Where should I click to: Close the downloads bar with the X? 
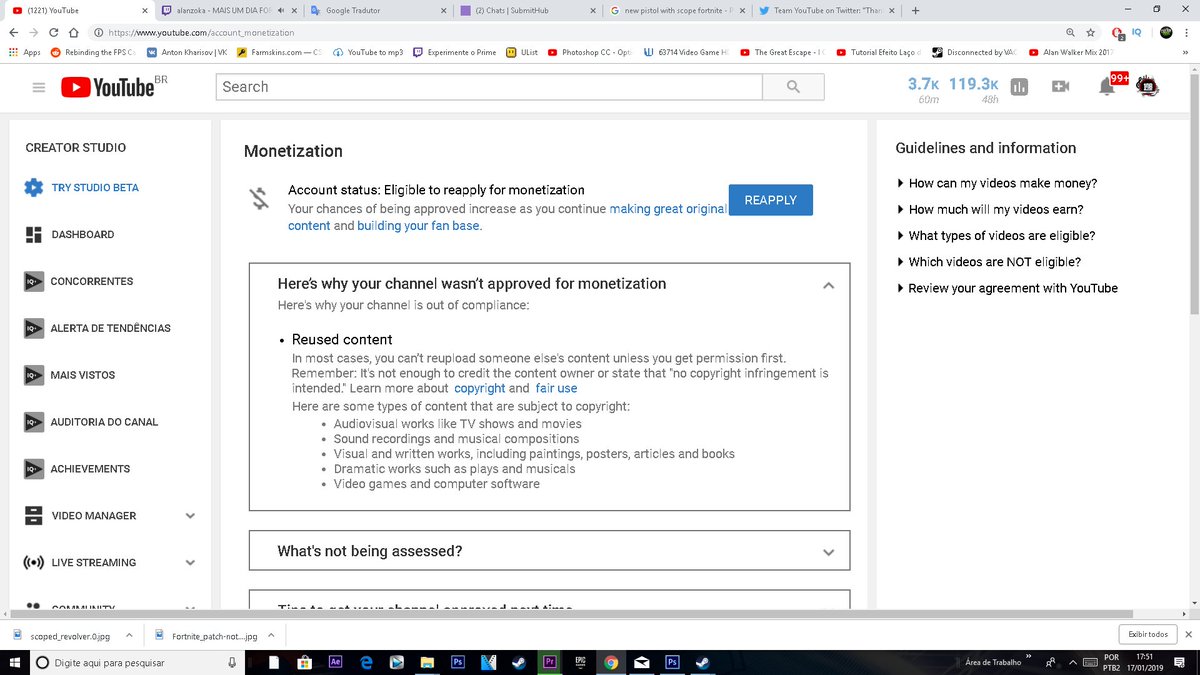[x=1188, y=635]
